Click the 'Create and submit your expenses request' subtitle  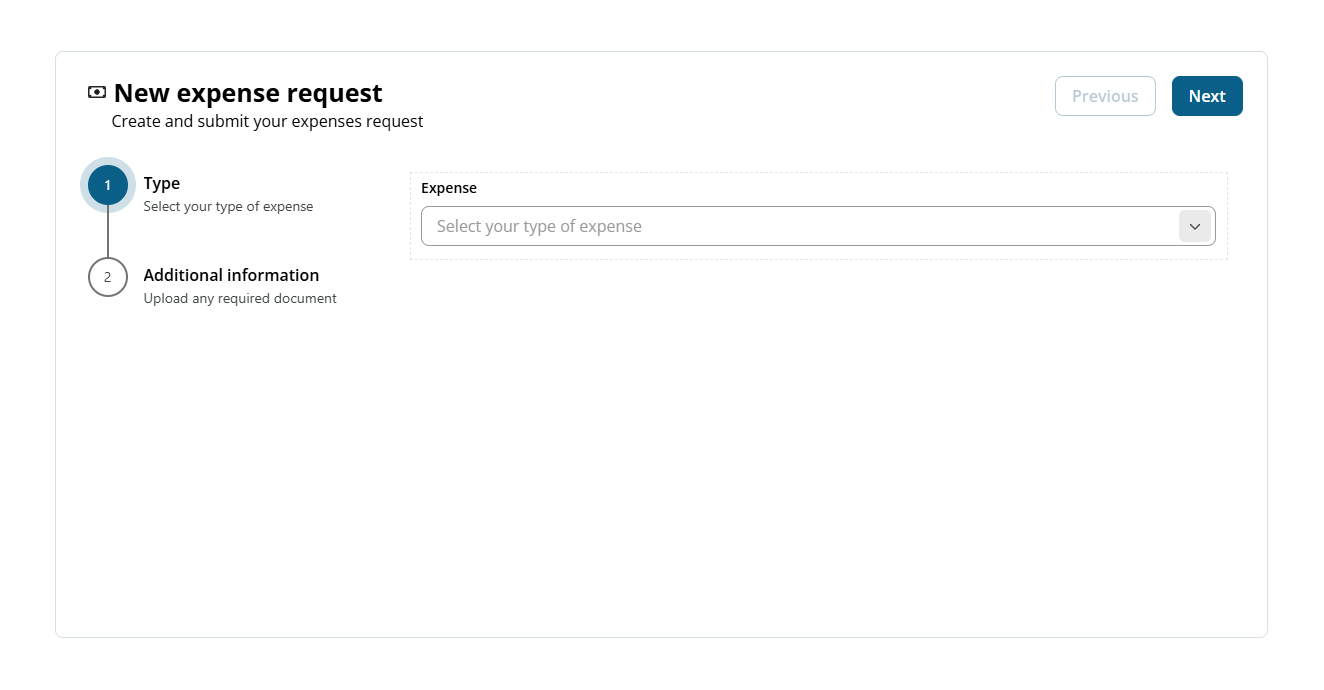tap(267, 121)
